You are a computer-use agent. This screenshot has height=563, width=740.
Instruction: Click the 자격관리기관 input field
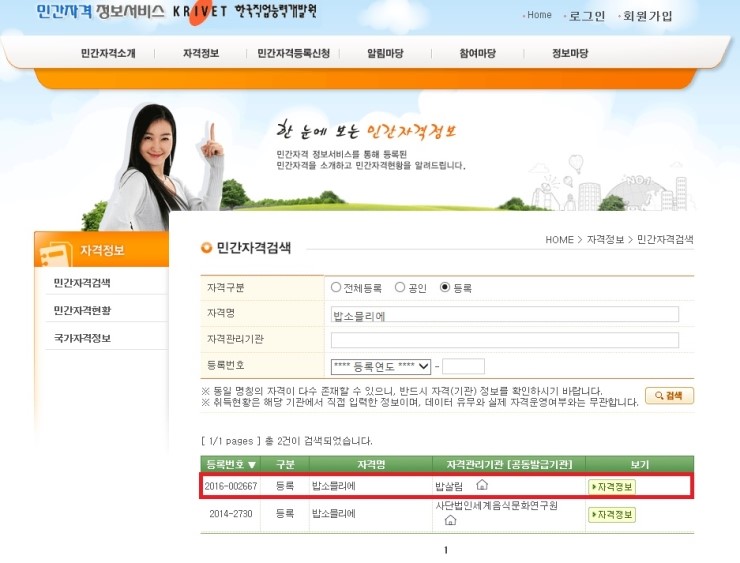coord(505,340)
